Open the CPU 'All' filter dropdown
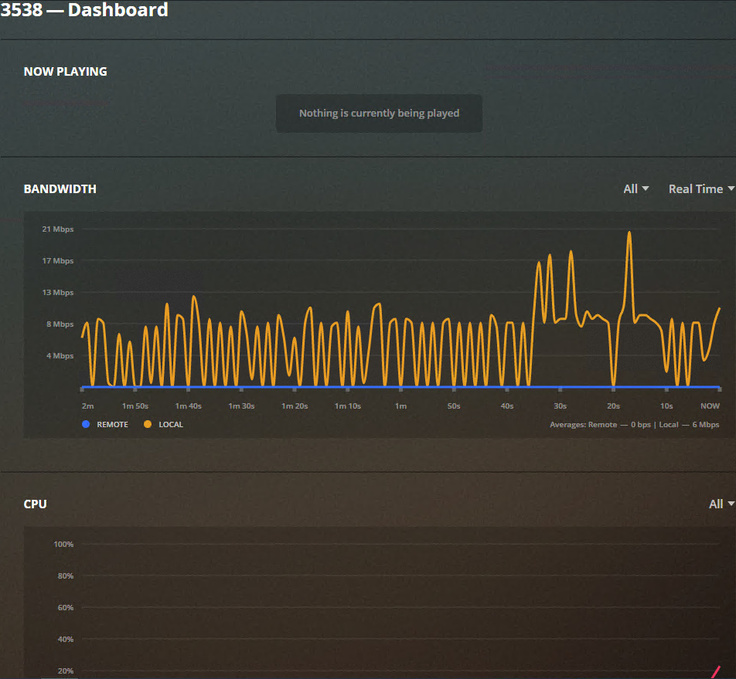The image size is (736, 679). pyautogui.click(x=721, y=504)
